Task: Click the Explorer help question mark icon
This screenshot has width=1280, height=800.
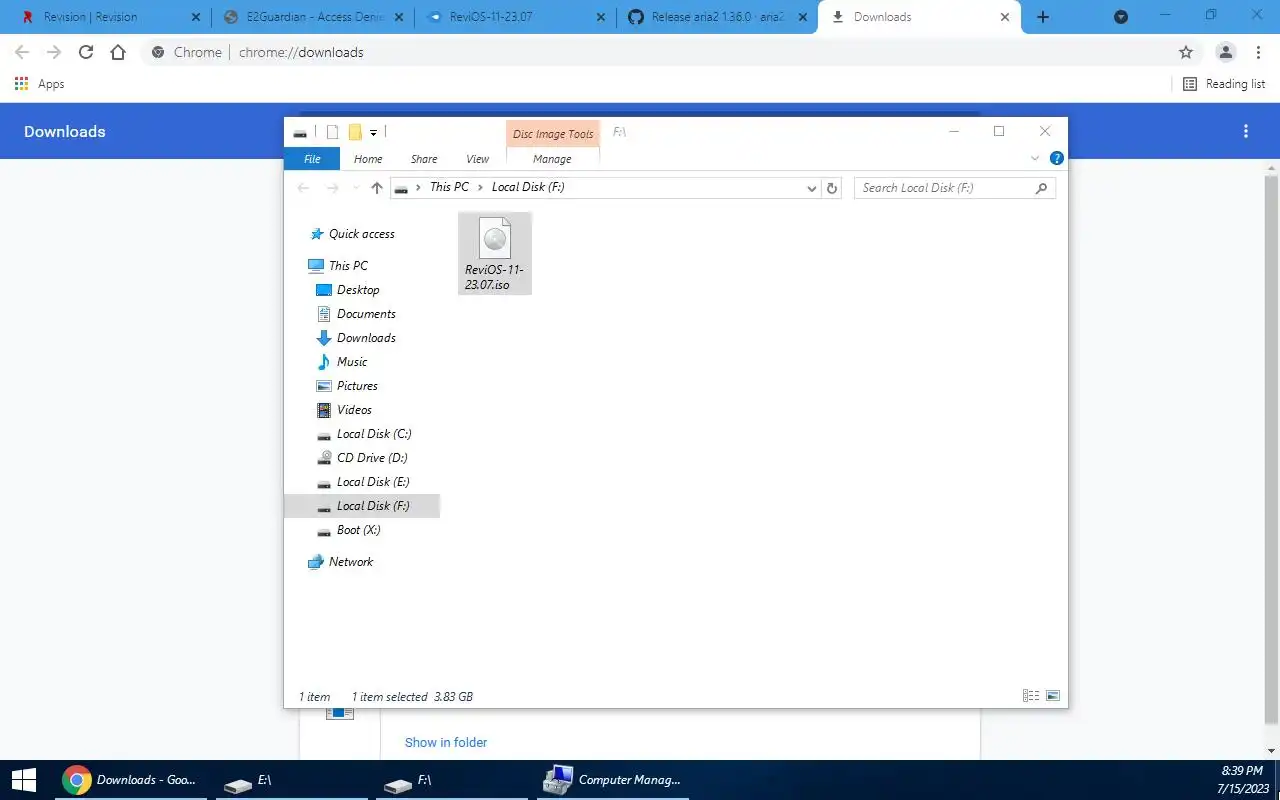Action: click(1057, 158)
